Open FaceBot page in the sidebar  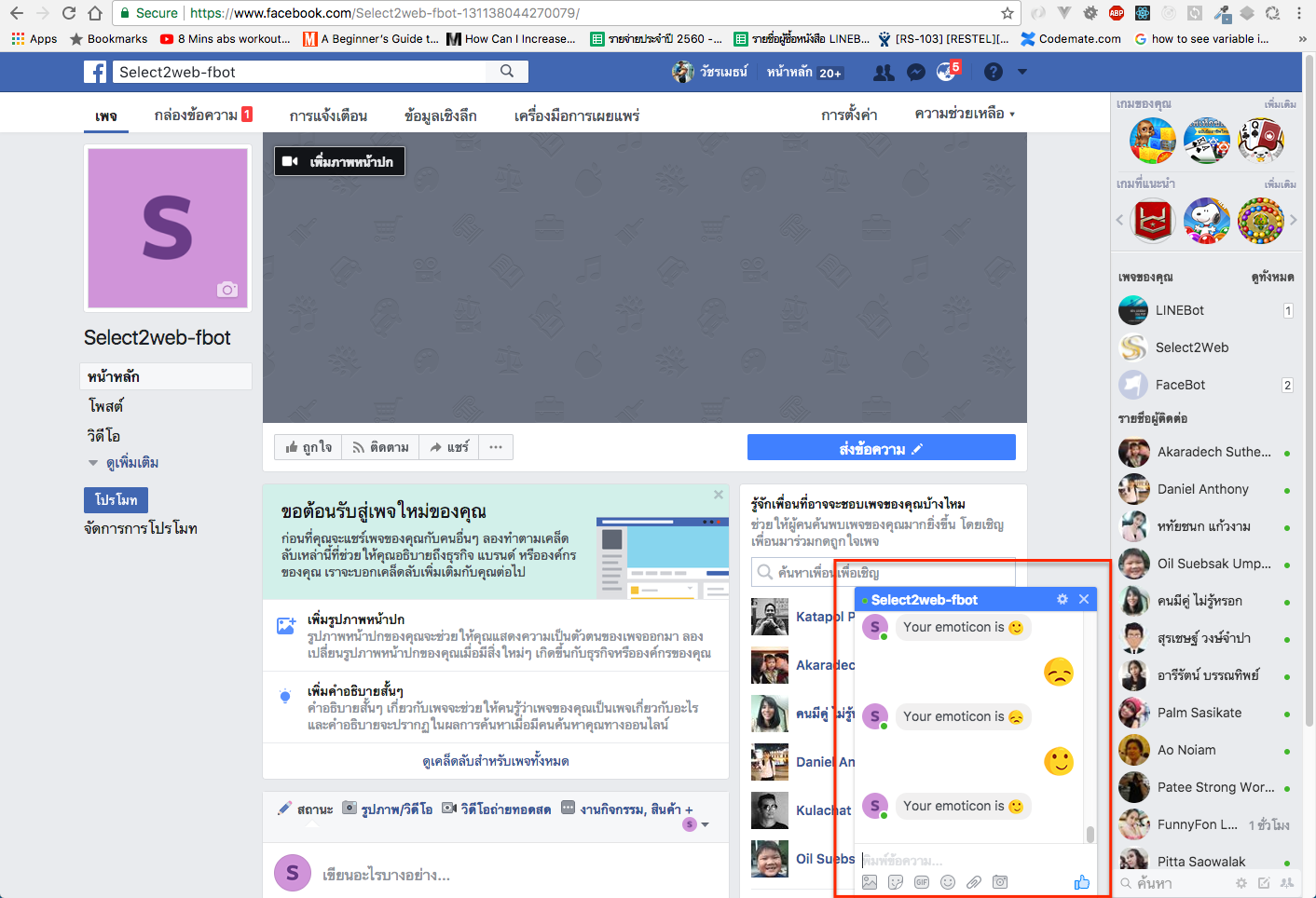coord(1206,385)
